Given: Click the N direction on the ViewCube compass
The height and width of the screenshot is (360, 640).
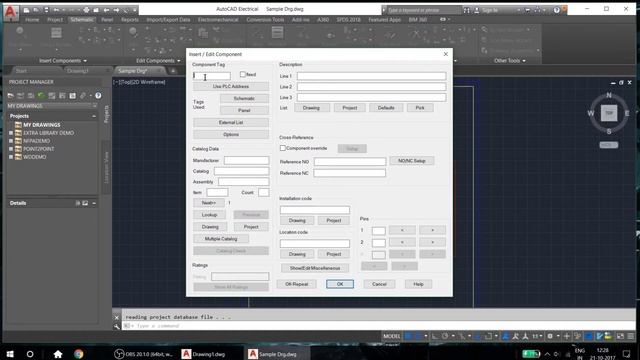Looking at the screenshot, I should coord(609,95).
